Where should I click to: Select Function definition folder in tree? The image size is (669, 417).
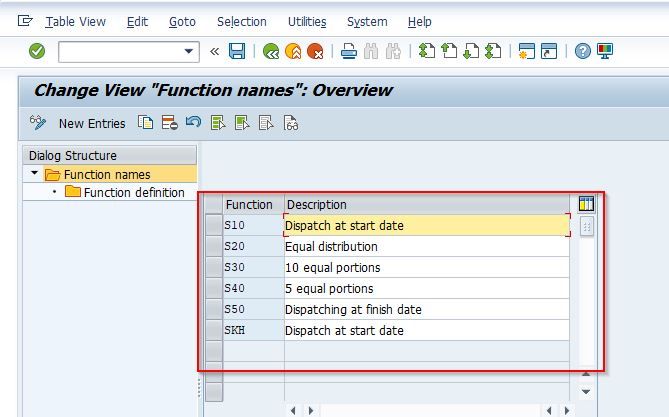pyautogui.click(x=125, y=192)
